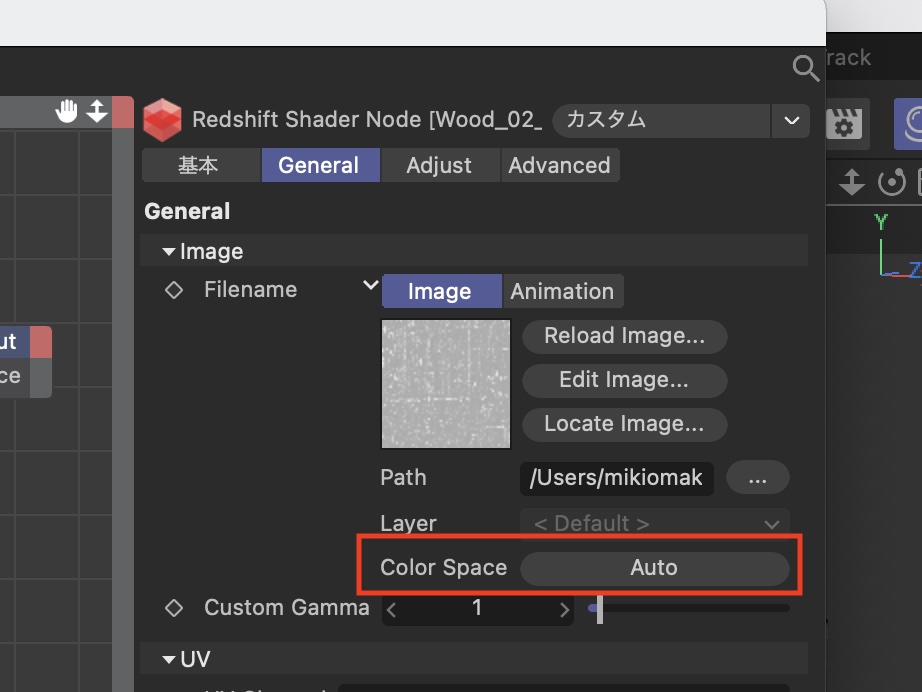Open render settings clapperboard gear icon
The width and height of the screenshot is (922, 692).
point(843,124)
